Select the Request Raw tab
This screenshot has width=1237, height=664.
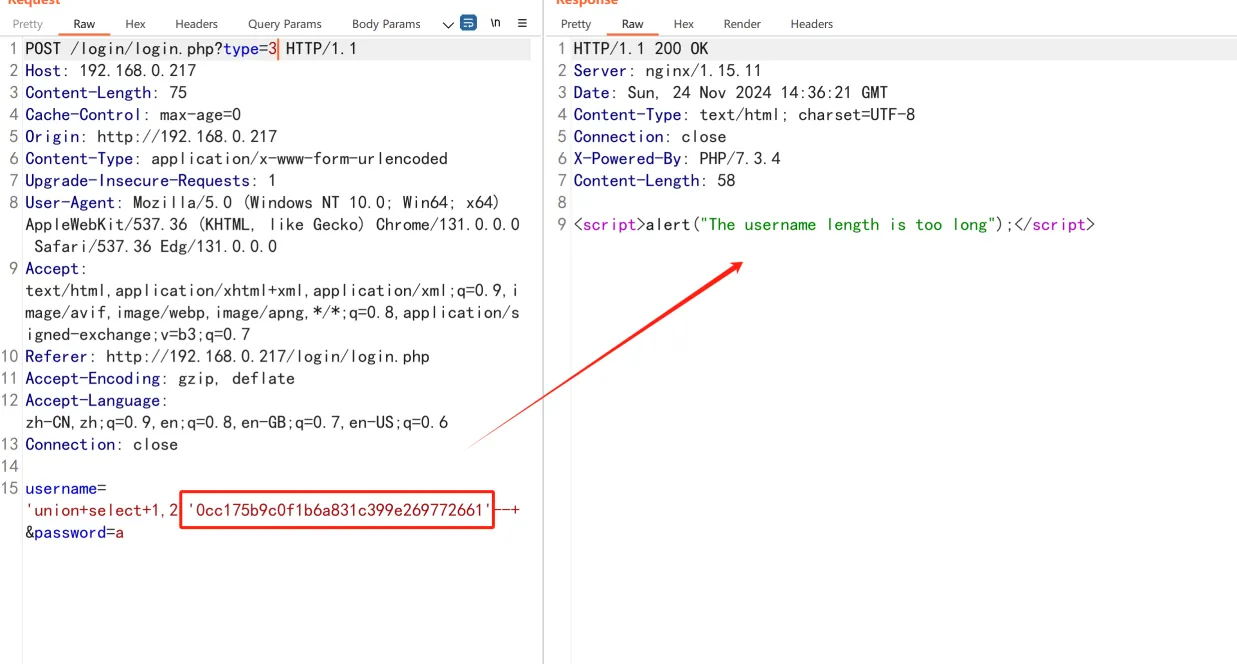point(84,24)
